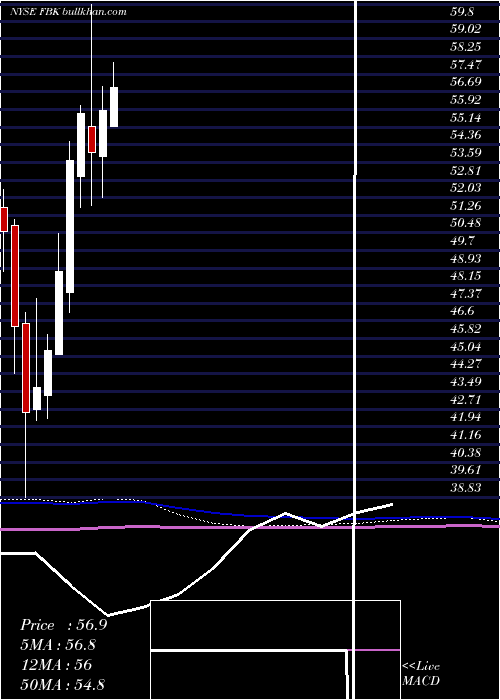Click the 44.27 price axis label
This screenshot has height=700, width=500.
click(465, 365)
